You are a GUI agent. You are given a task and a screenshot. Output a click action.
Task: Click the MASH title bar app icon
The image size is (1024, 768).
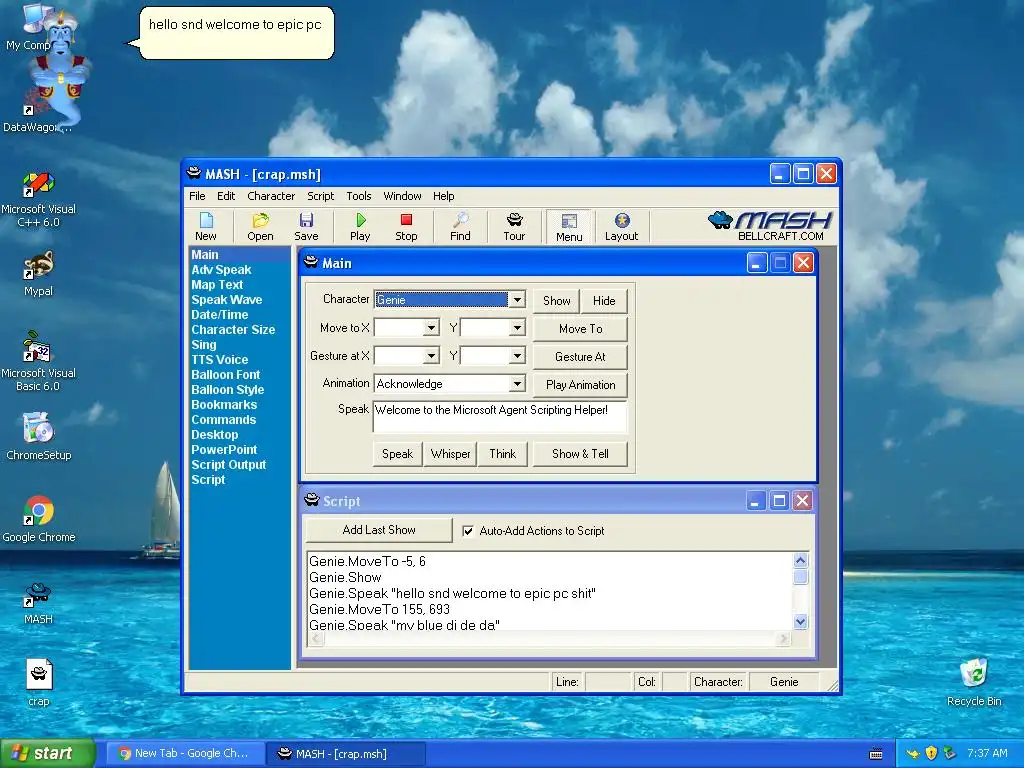194,173
